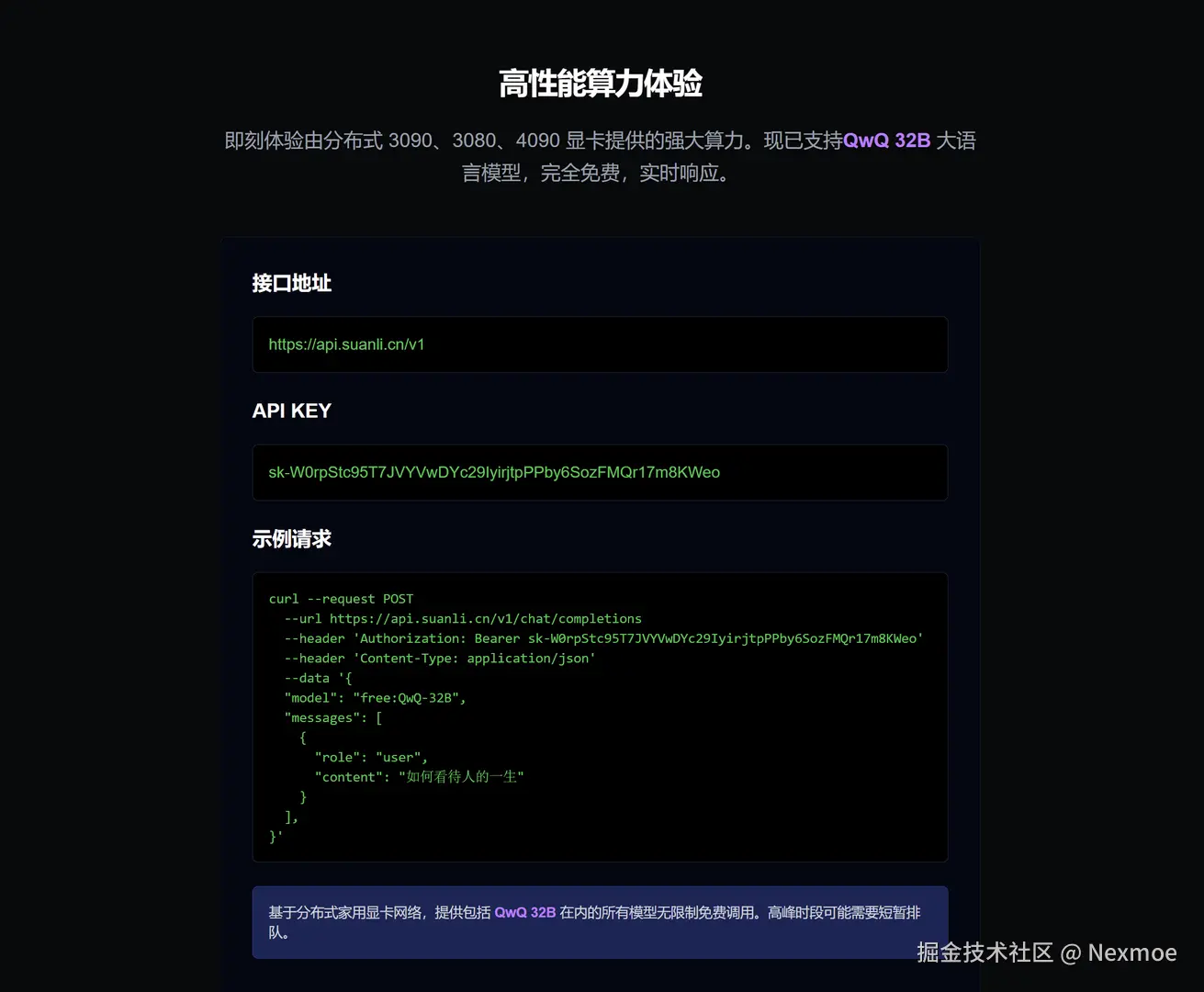Image resolution: width=1204 pixels, height=992 pixels.
Task: Click QwQ 32B in the bottom note box
Action: (525, 912)
